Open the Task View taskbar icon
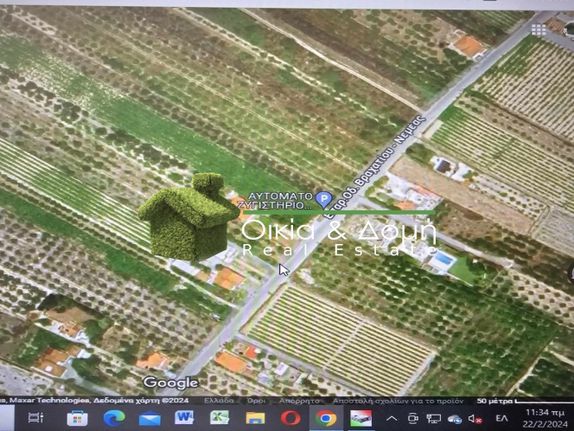Viewport: 574px width, 431px height. point(36,418)
